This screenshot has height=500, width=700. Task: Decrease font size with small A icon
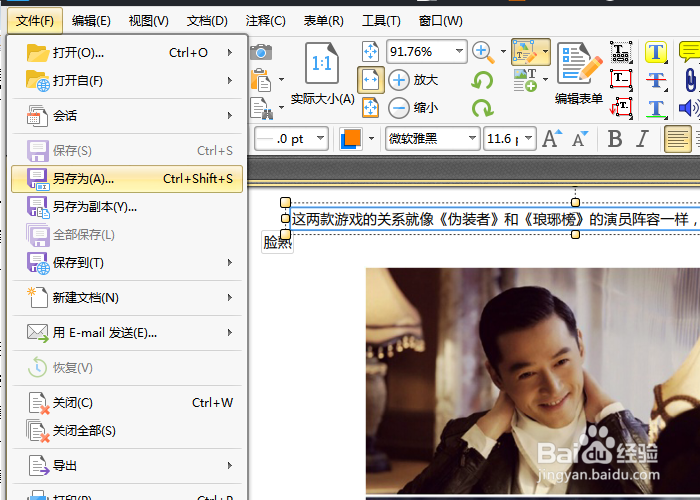[x=580, y=138]
